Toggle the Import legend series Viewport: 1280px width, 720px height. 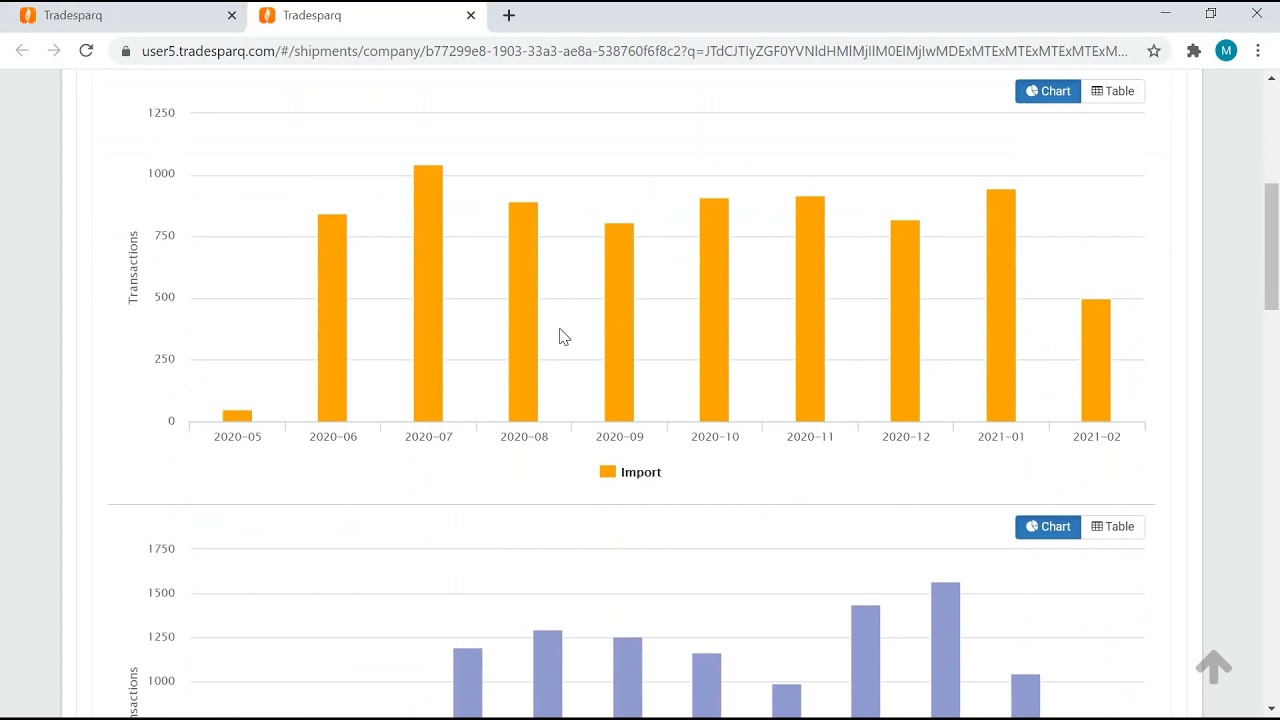pos(630,472)
